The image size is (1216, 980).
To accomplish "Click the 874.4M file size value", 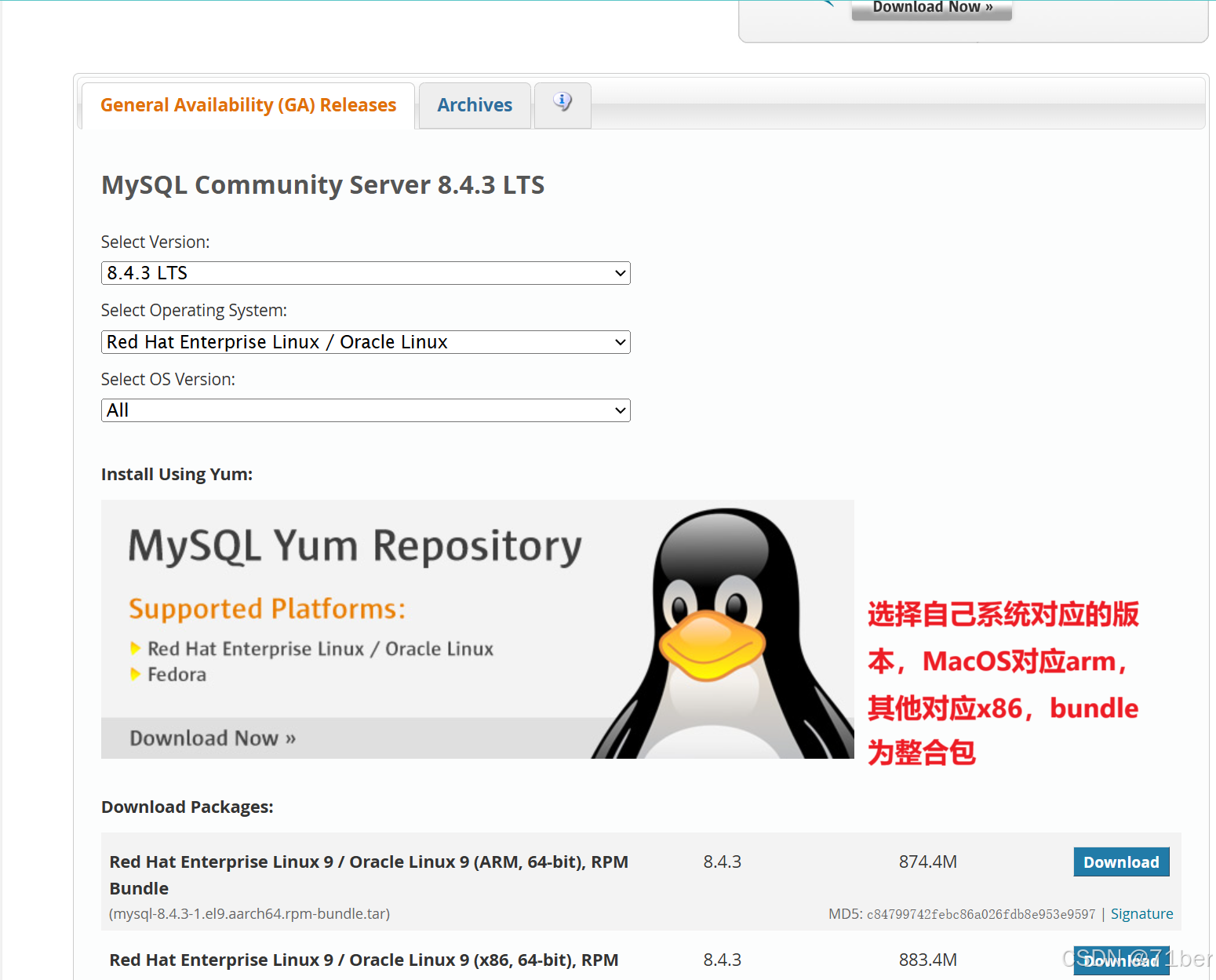I will (928, 862).
